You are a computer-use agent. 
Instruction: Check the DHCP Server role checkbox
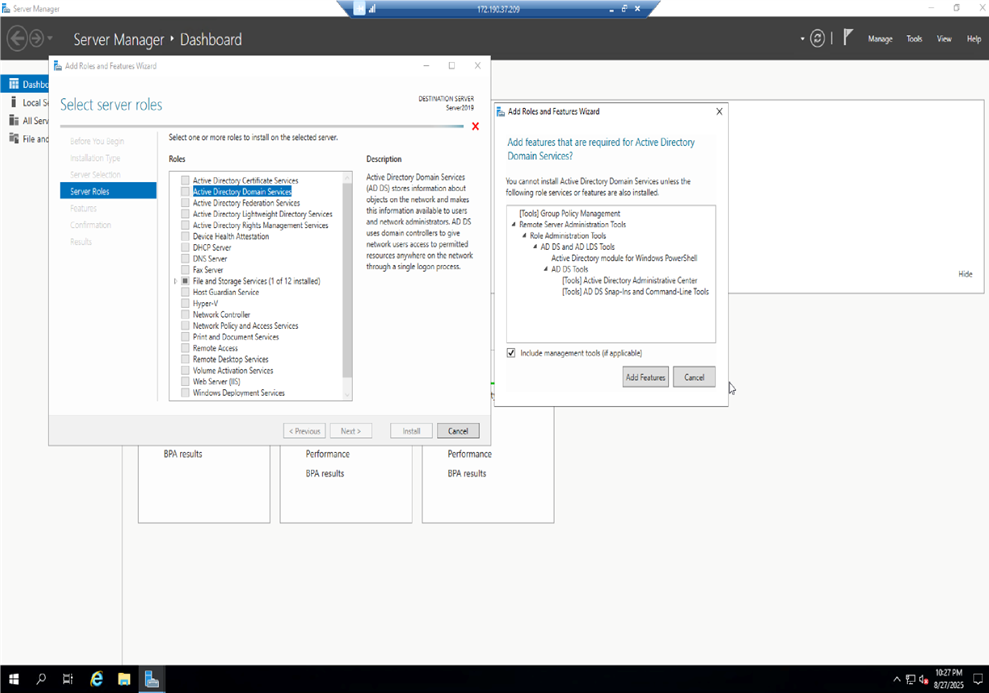pyautogui.click(x=185, y=247)
